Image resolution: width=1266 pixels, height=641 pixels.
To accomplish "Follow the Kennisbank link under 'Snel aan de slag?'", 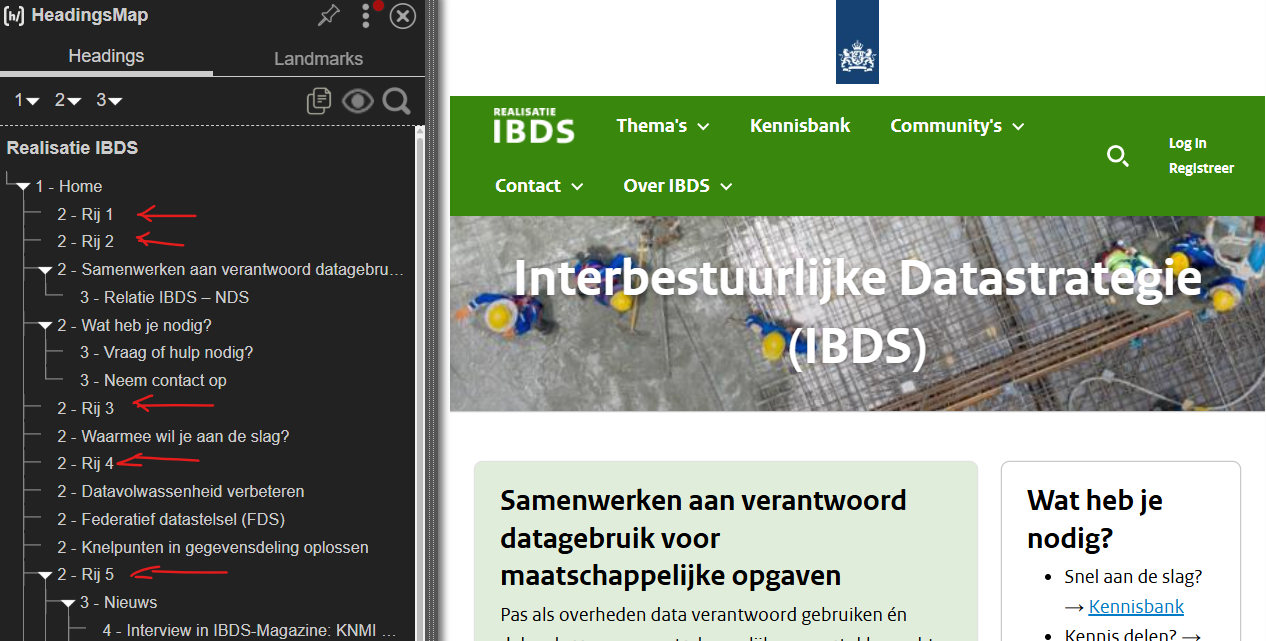I will (x=1136, y=606).
